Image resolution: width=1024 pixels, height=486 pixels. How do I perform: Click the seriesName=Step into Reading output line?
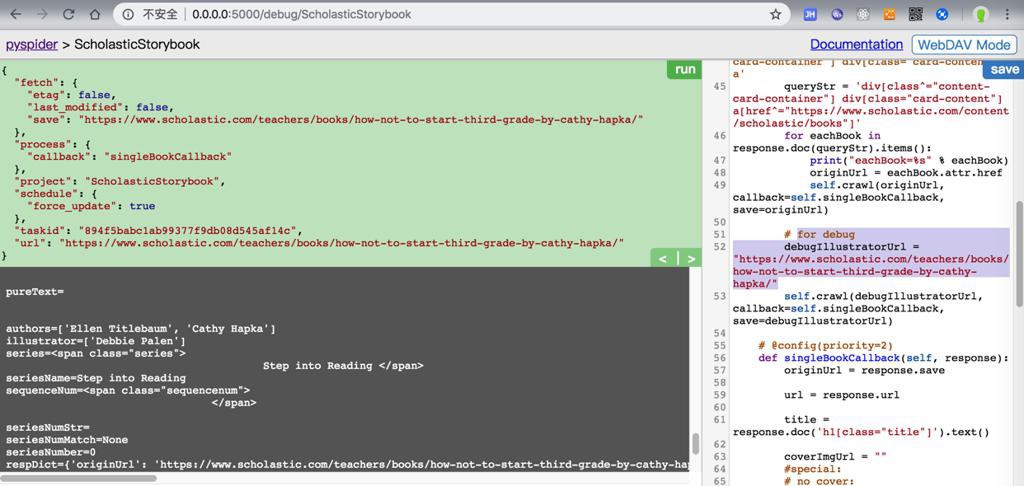[x=96, y=378]
